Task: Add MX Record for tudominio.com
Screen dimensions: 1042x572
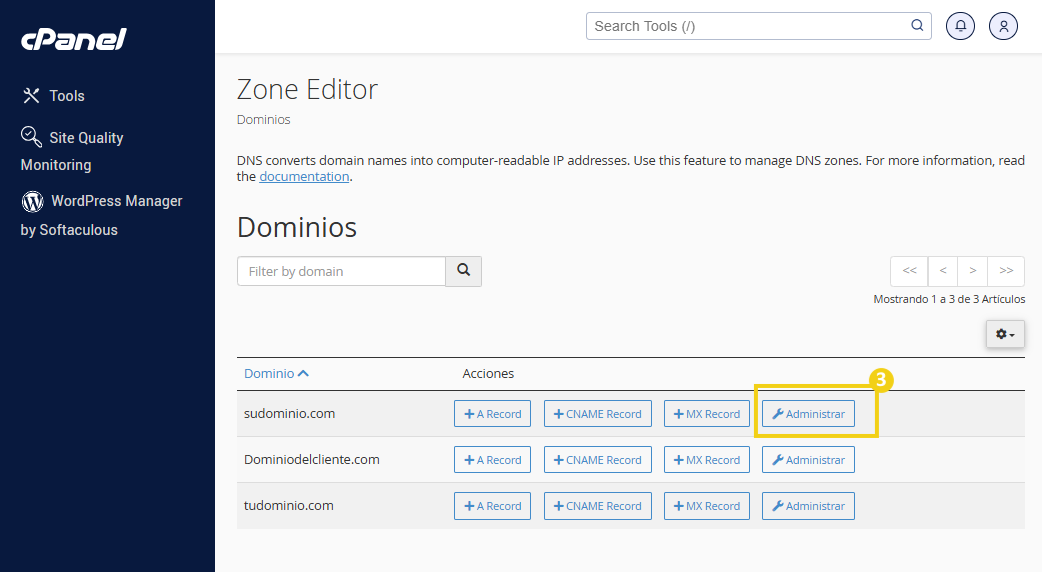Action: pyautogui.click(x=706, y=506)
